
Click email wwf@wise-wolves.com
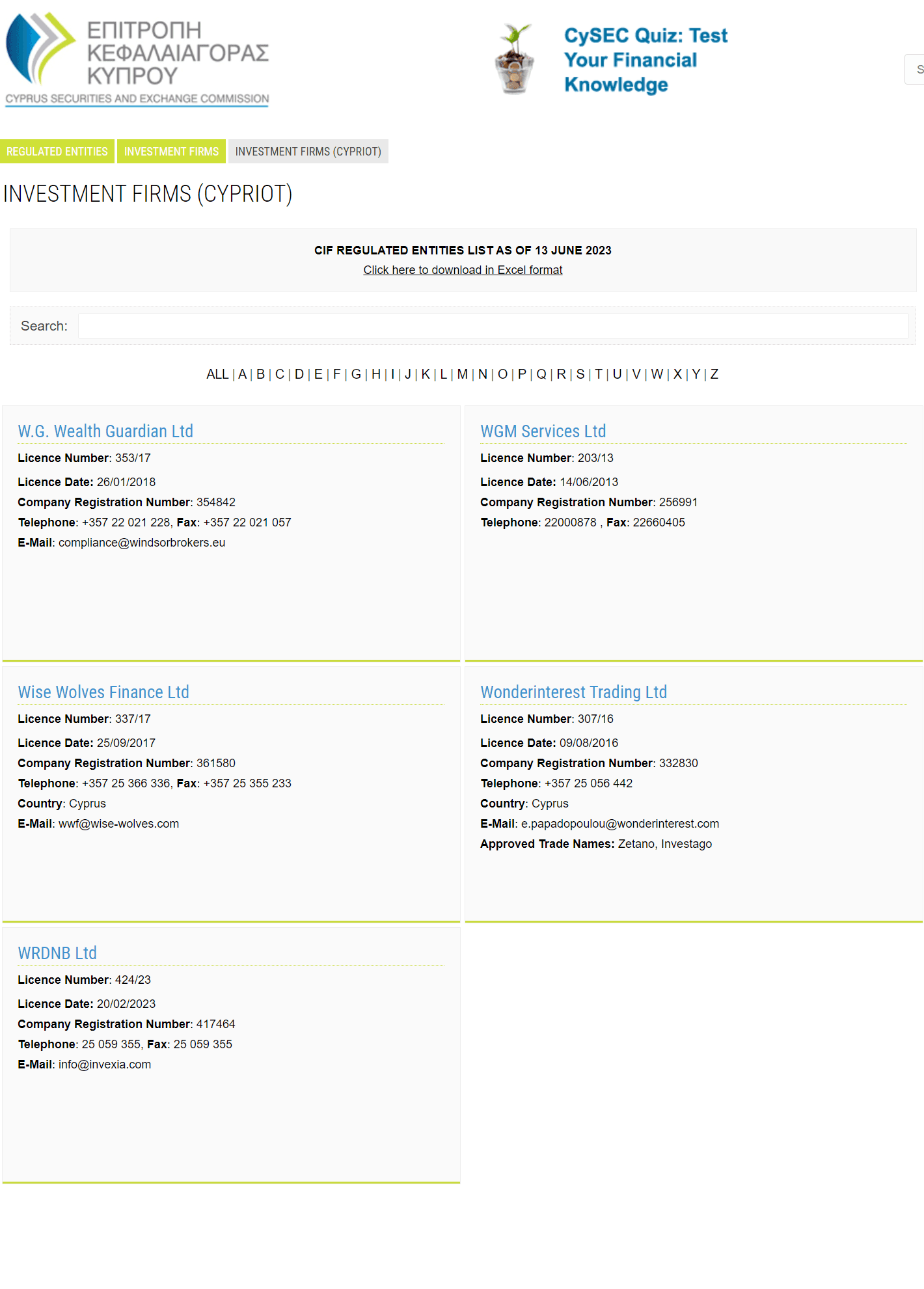pyautogui.click(x=118, y=824)
